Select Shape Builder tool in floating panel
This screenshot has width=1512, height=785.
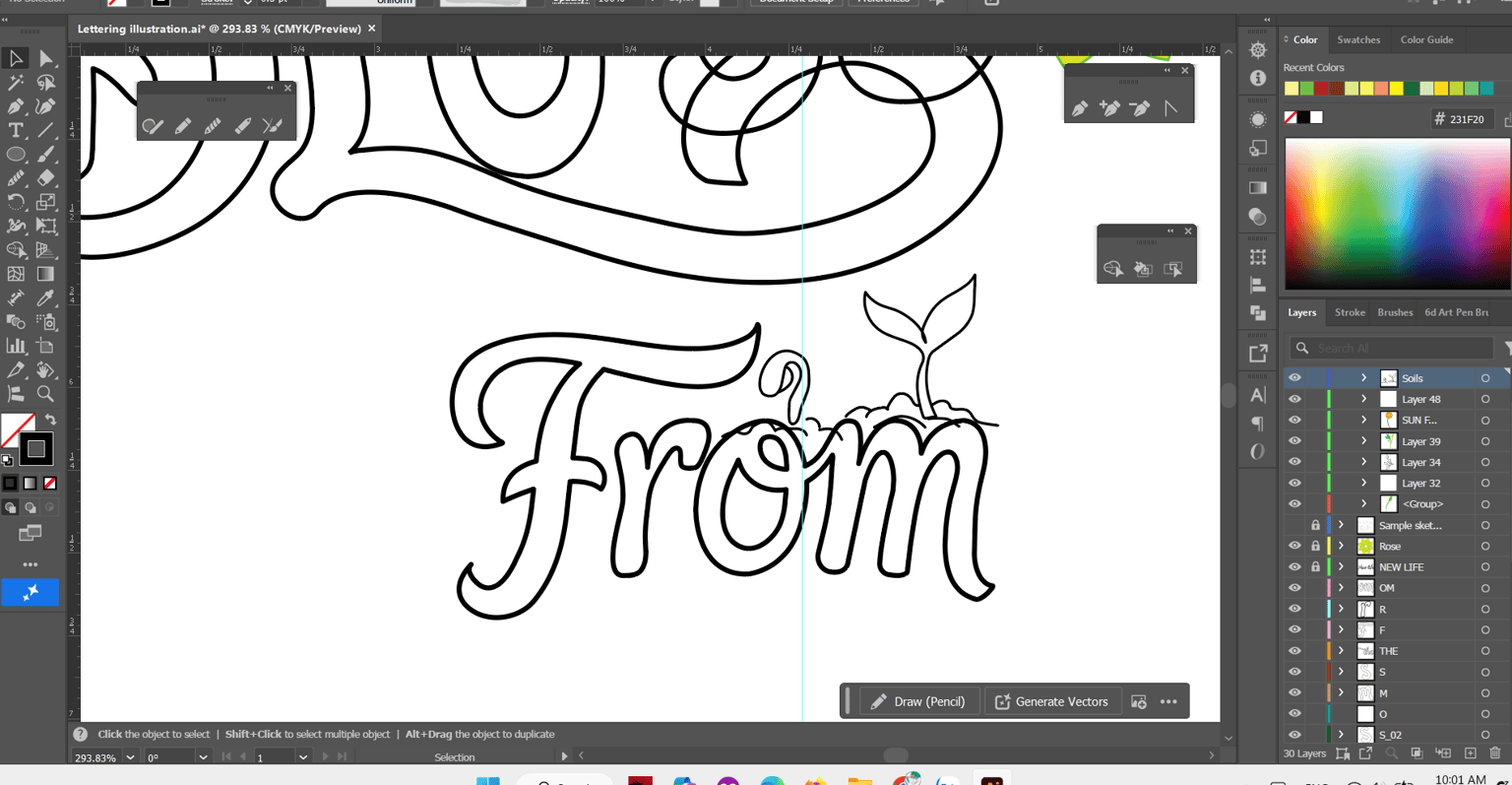point(1113,269)
